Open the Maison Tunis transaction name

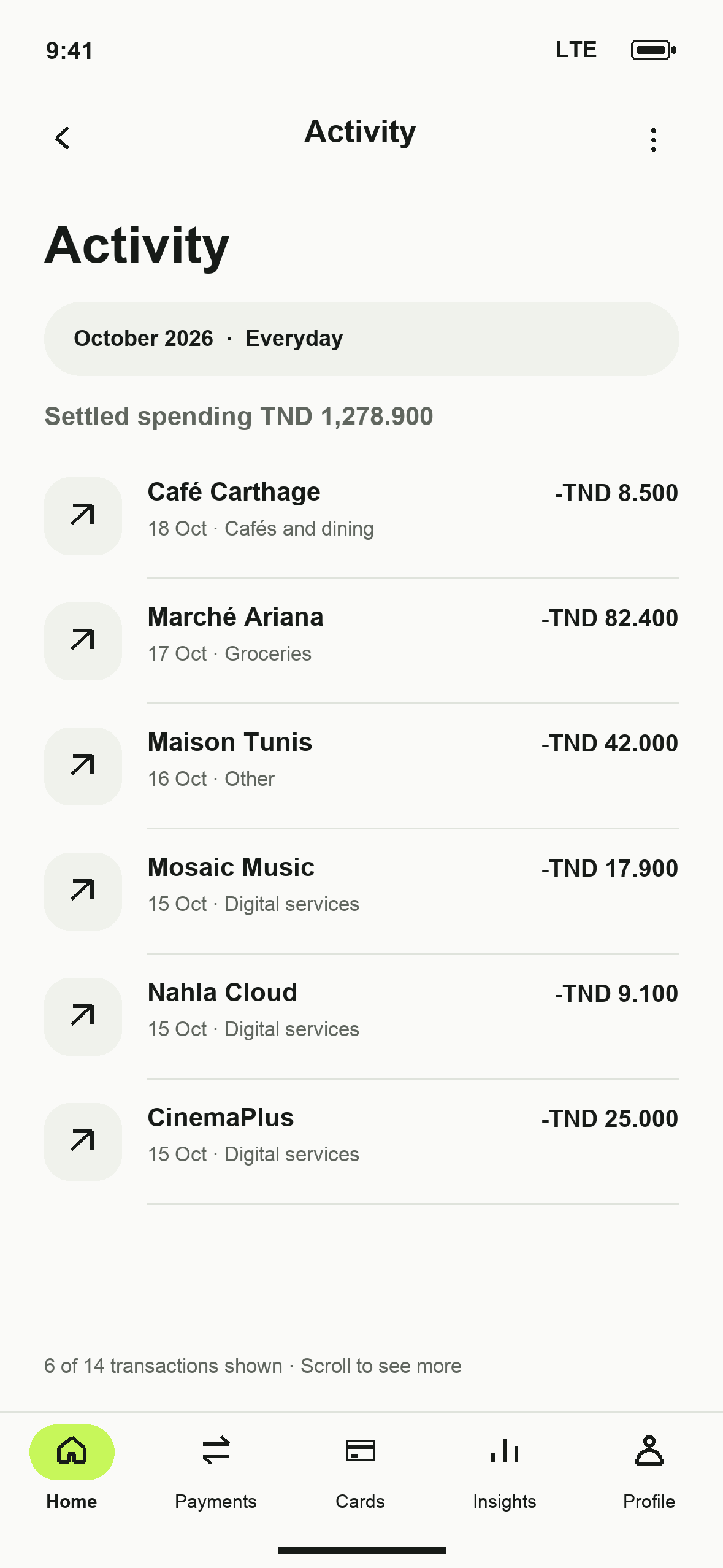click(x=230, y=742)
